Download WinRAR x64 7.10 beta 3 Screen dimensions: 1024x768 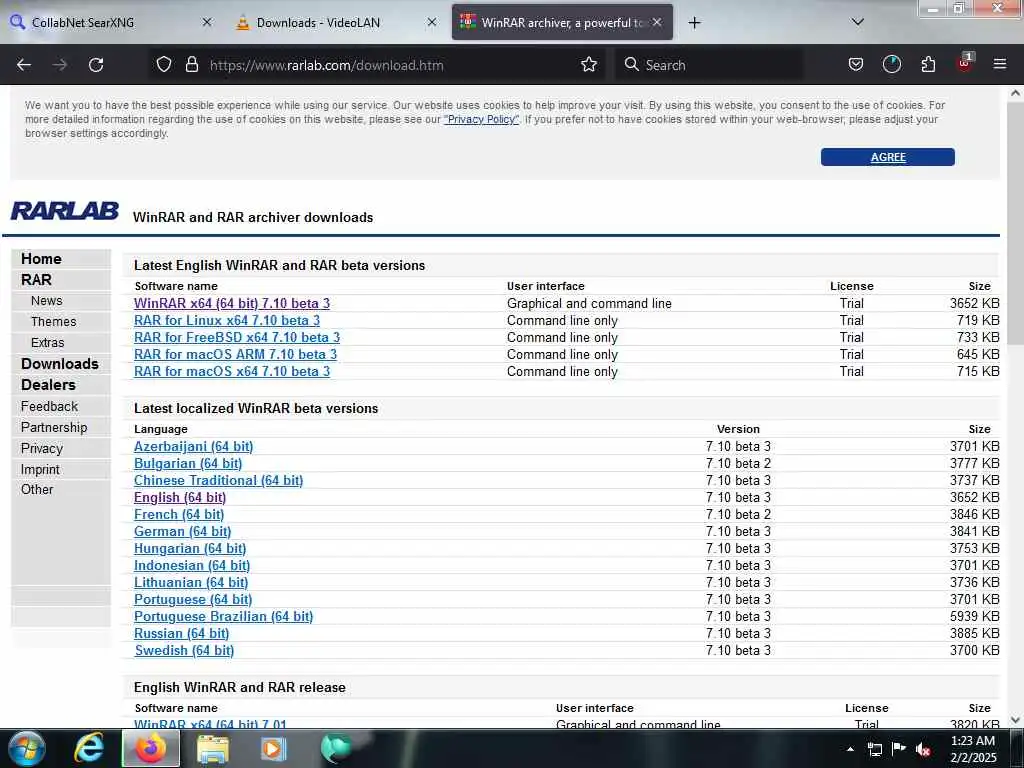click(232, 304)
